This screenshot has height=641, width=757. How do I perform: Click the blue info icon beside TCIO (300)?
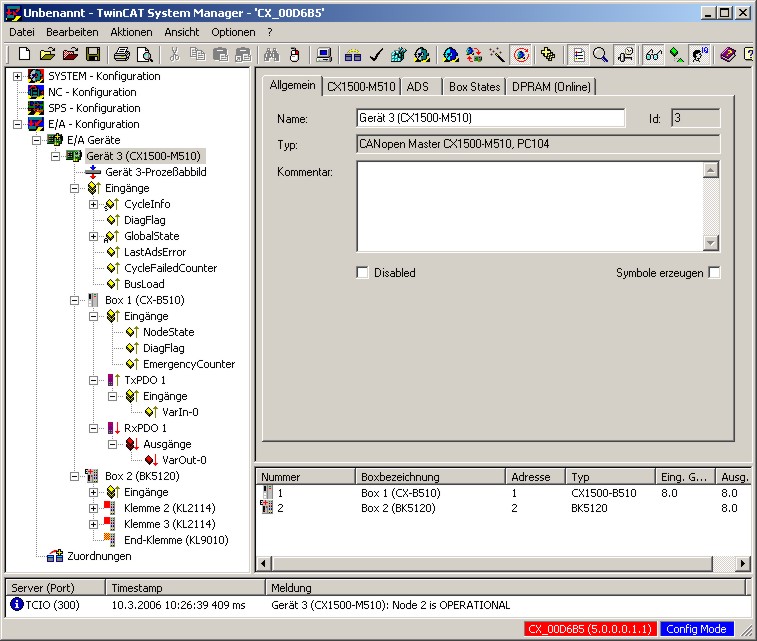[x=17, y=604]
